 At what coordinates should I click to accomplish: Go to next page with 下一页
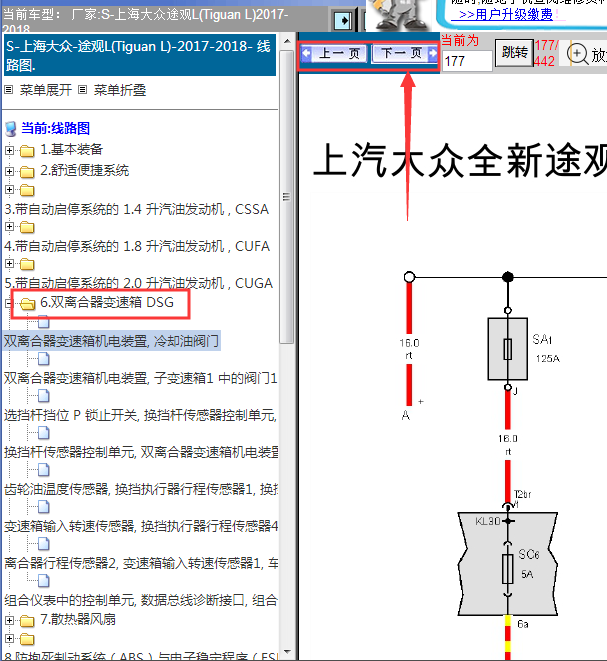click(404, 54)
